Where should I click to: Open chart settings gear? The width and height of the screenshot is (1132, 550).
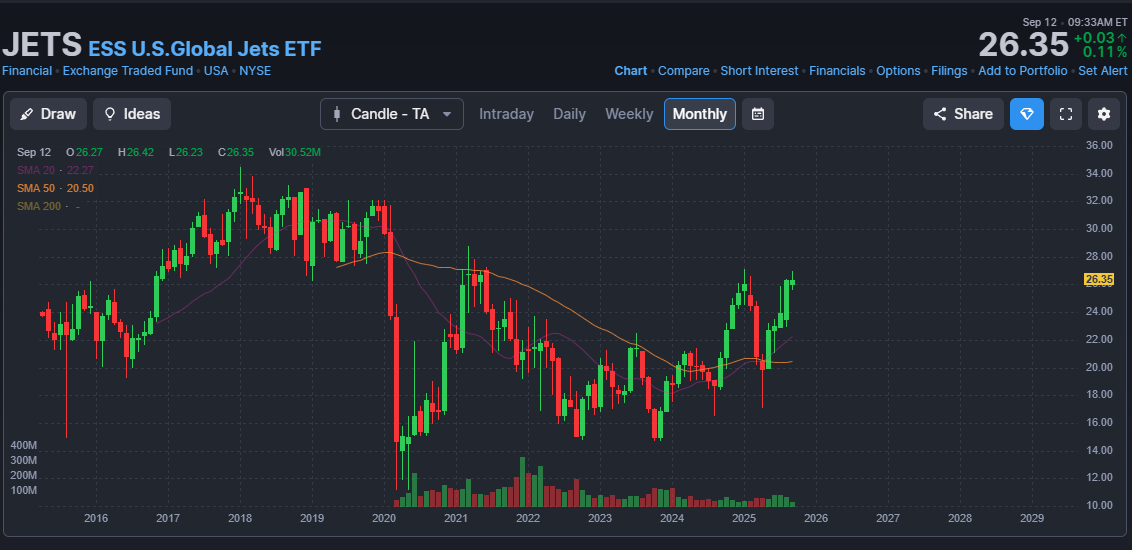tap(1104, 114)
